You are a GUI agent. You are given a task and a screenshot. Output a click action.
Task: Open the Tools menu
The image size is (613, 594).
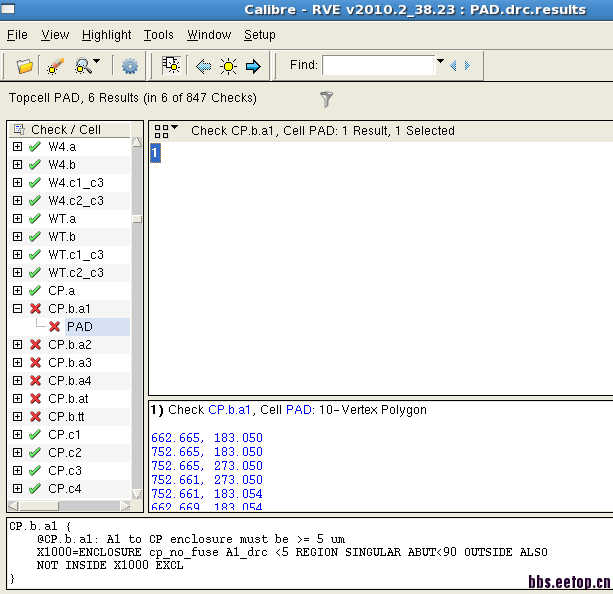pyautogui.click(x=158, y=35)
